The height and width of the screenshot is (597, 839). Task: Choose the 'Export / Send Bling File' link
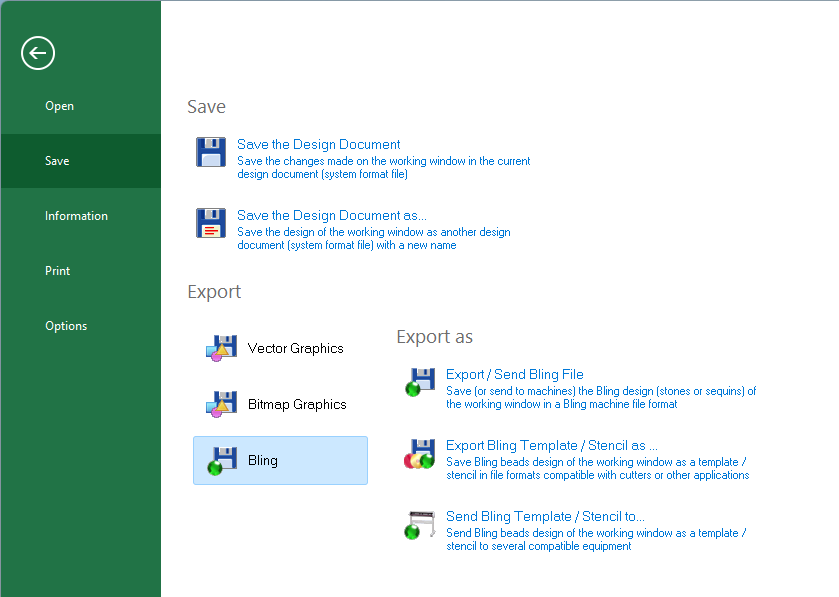pos(514,375)
